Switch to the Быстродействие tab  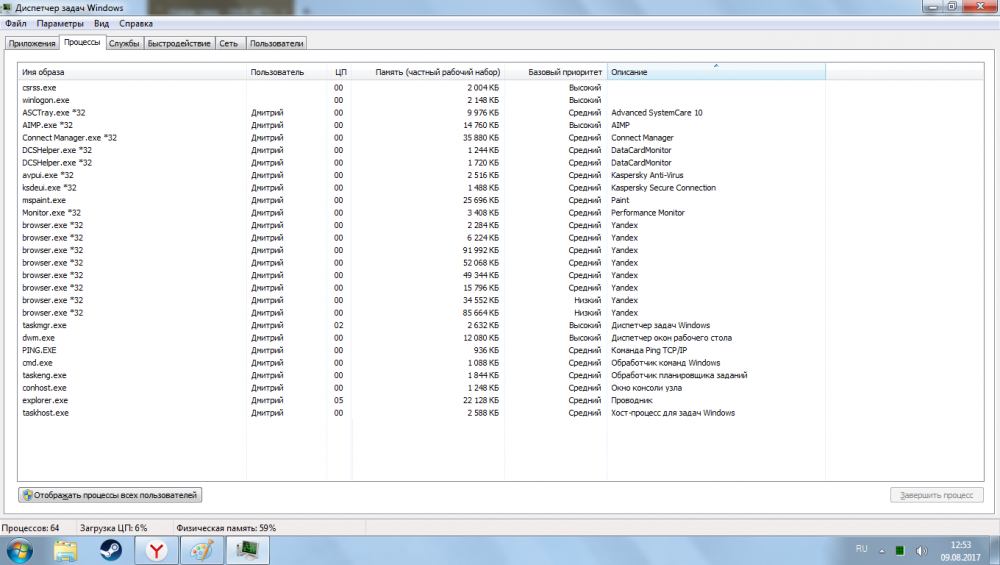coord(179,43)
